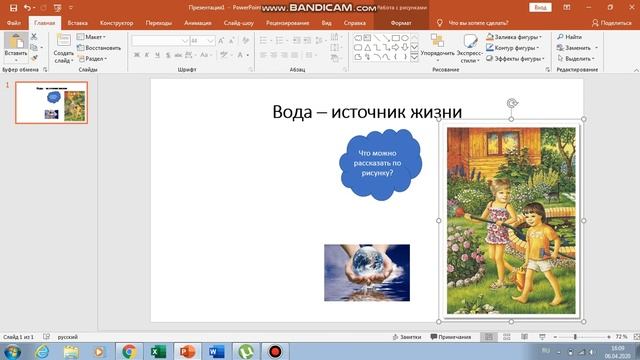
Task: Click the lightbulb Tell Me icon
Action: pyautogui.click(x=440, y=23)
